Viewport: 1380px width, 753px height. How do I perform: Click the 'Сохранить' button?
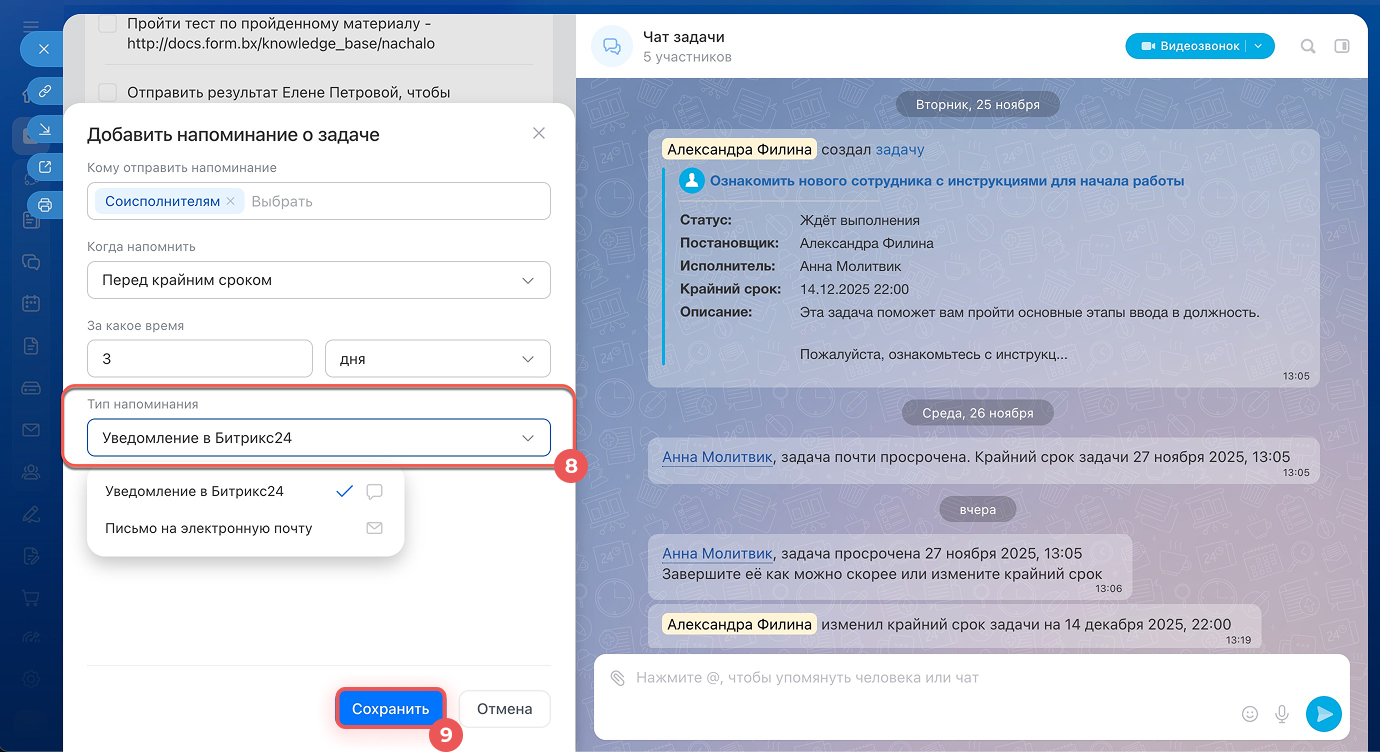pyautogui.click(x=390, y=709)
